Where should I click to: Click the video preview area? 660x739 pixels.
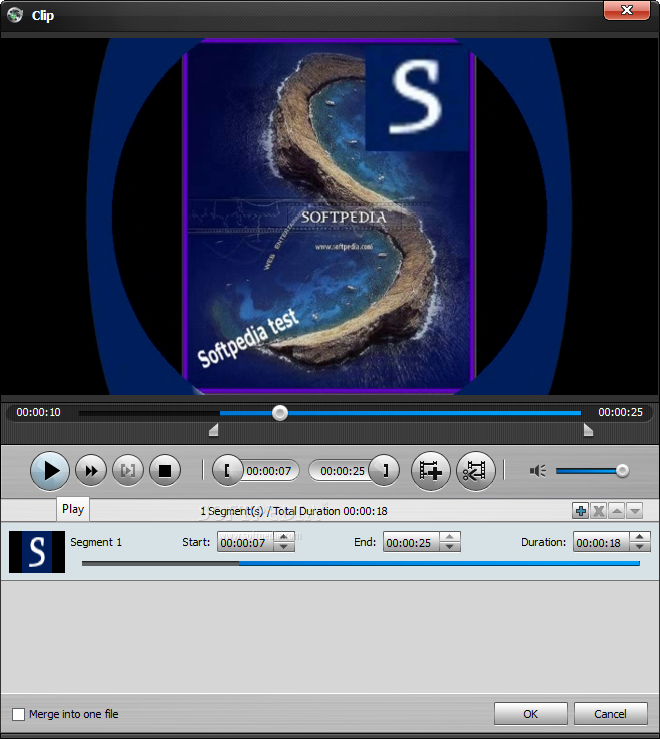(x=330, y=216)
